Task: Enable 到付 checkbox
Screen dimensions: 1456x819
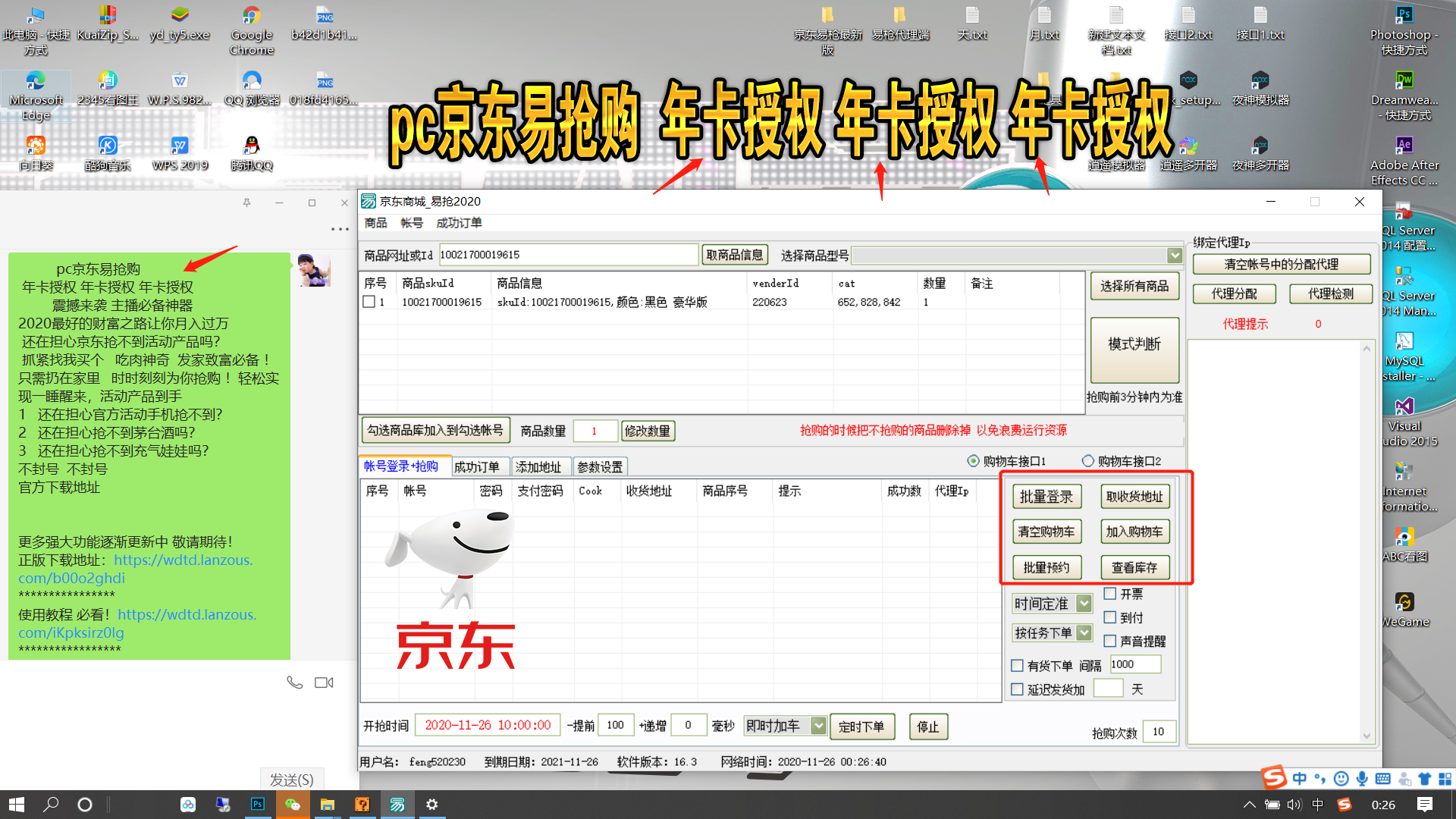Action: click(1110, 617)
